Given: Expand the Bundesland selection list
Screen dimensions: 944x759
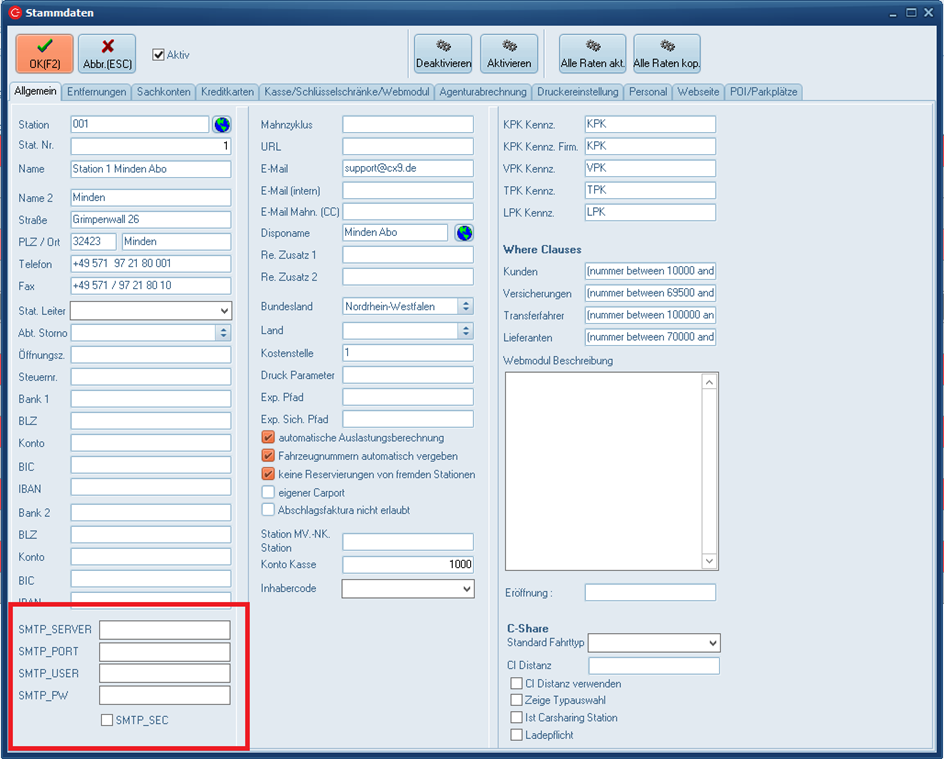Looking at the screenshot, I should click(465, 307).
